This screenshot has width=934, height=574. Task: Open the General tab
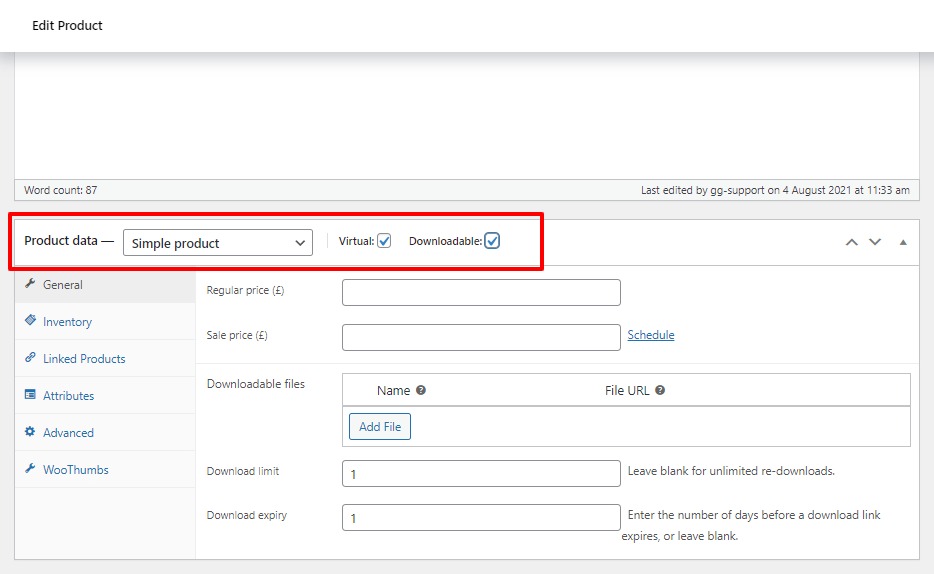[105, 285]
